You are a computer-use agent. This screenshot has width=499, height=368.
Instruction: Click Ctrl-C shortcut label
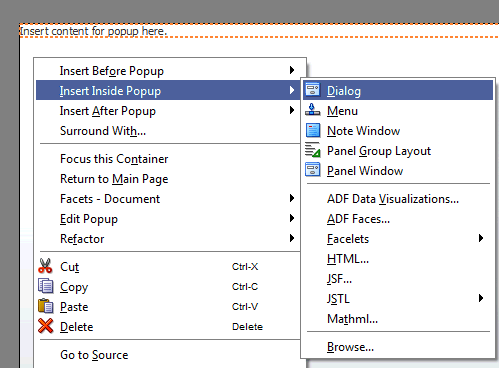[245, 286]
